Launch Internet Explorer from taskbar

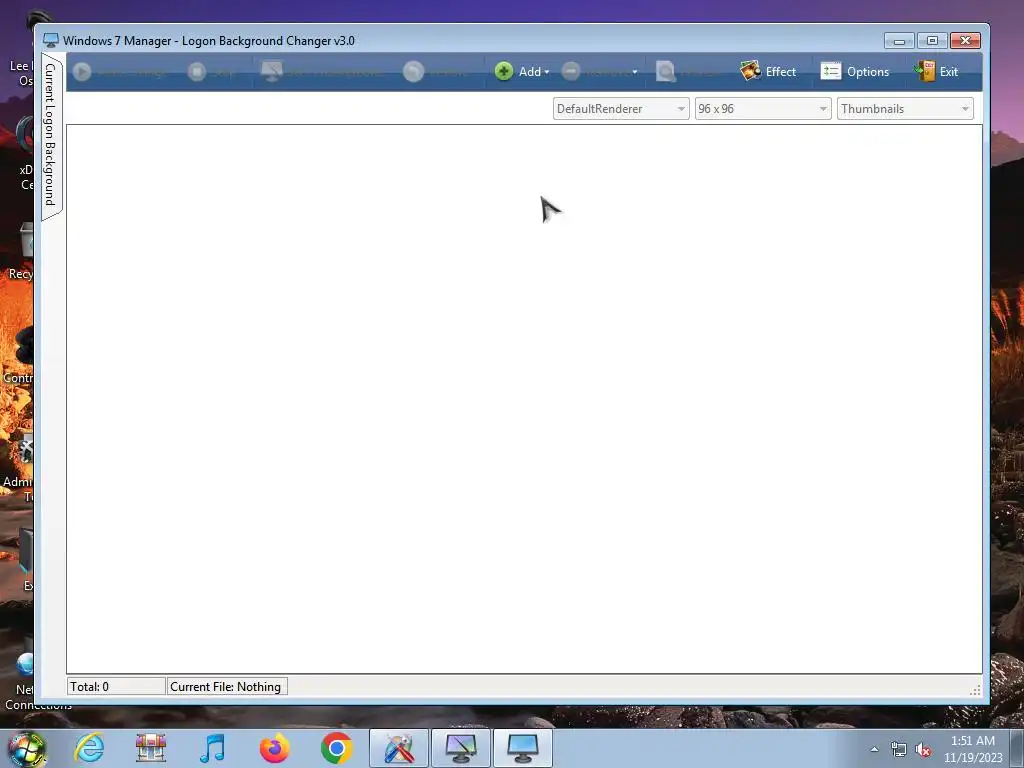[x=89, y=748]
